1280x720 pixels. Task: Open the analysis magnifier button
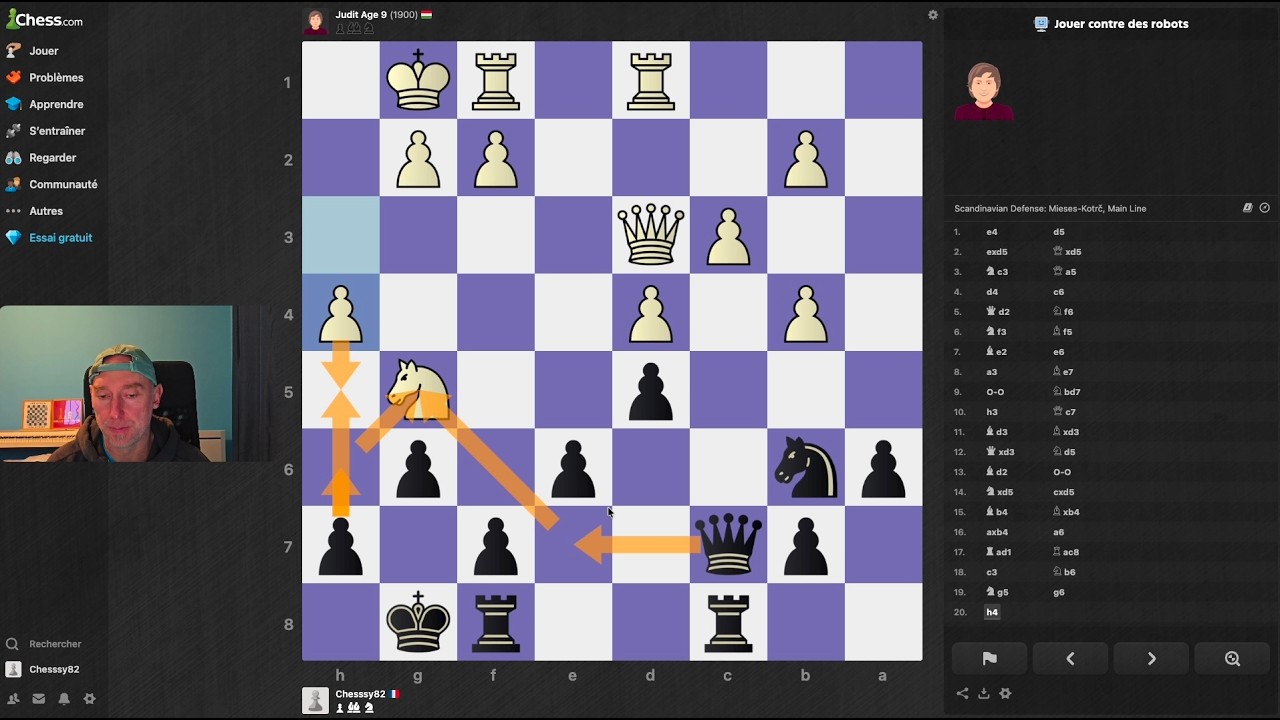pos(1232,659)
